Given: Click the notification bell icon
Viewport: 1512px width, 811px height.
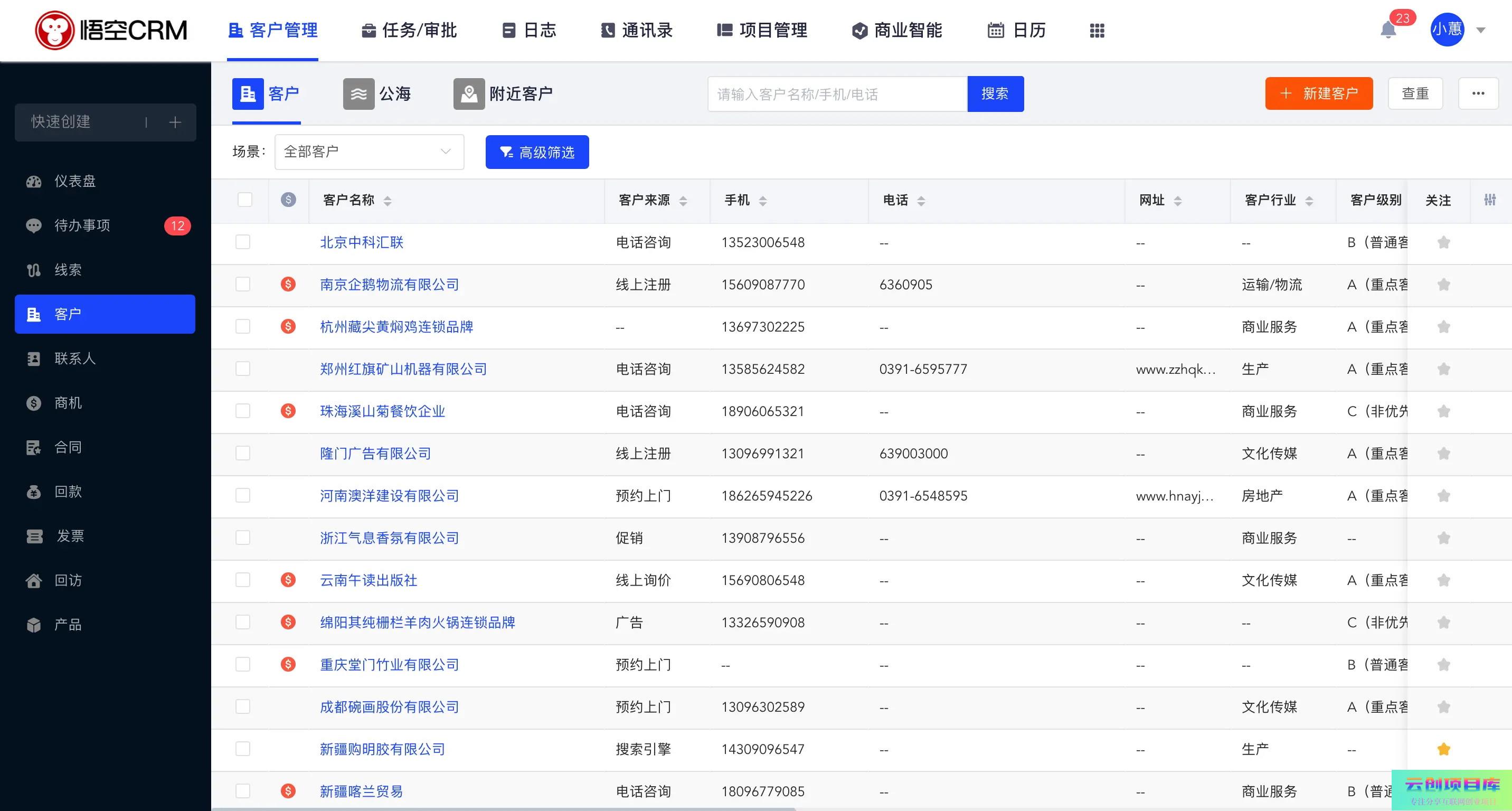Looking at the screenshot, I should tap(1387, 30).
